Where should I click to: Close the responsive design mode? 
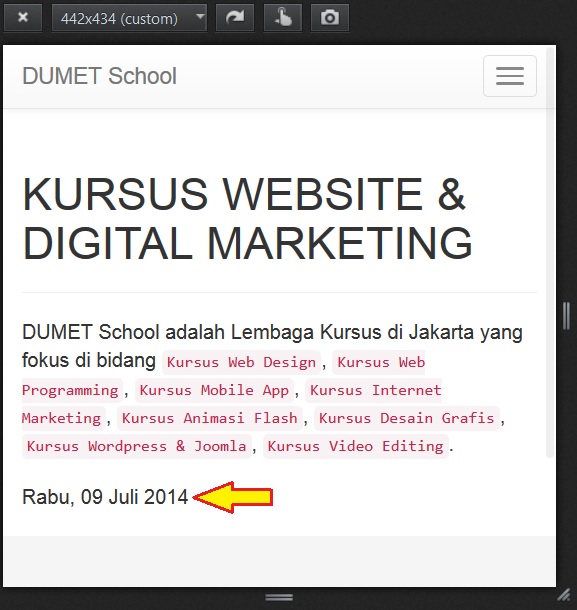point(23,18)
